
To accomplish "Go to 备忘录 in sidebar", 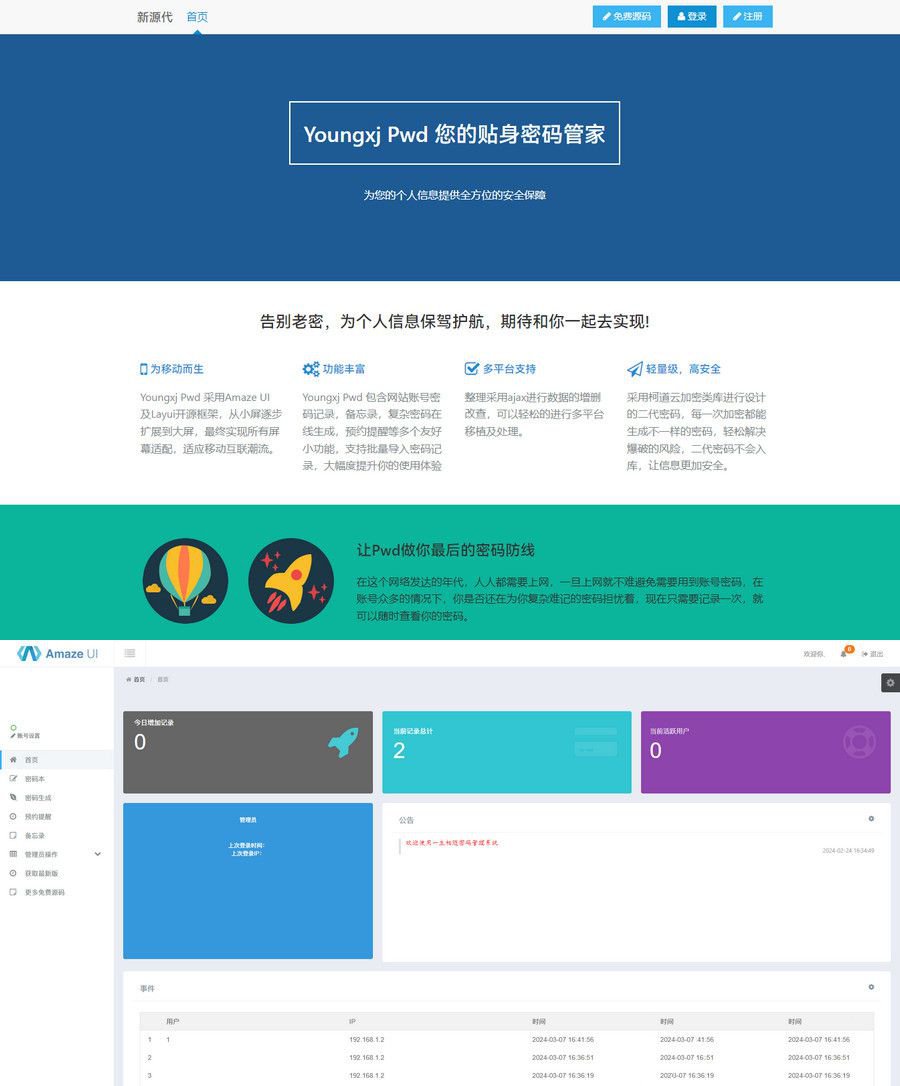I will (35, 835).
